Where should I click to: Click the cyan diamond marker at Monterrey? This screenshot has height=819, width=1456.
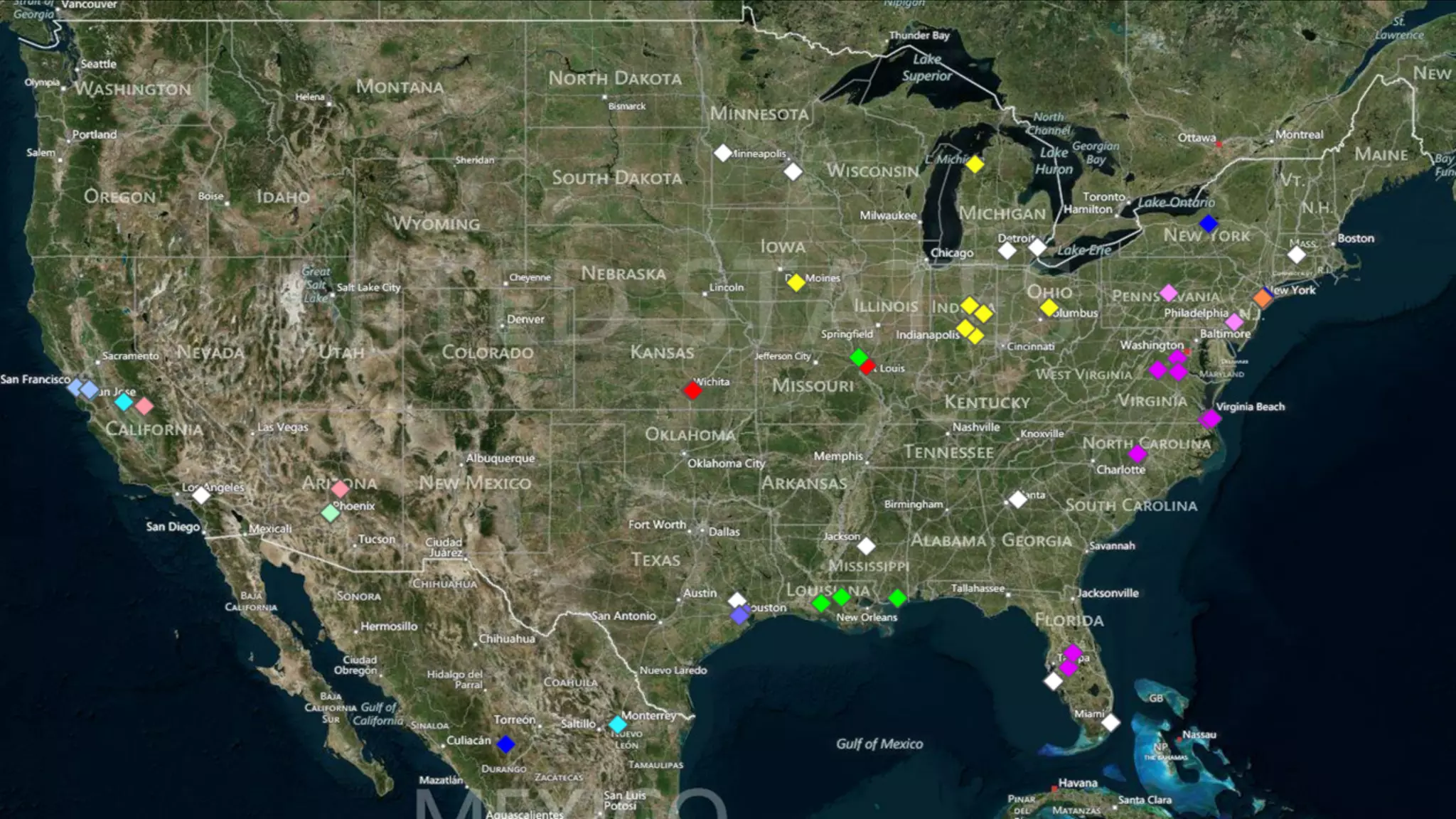point(618,724)
